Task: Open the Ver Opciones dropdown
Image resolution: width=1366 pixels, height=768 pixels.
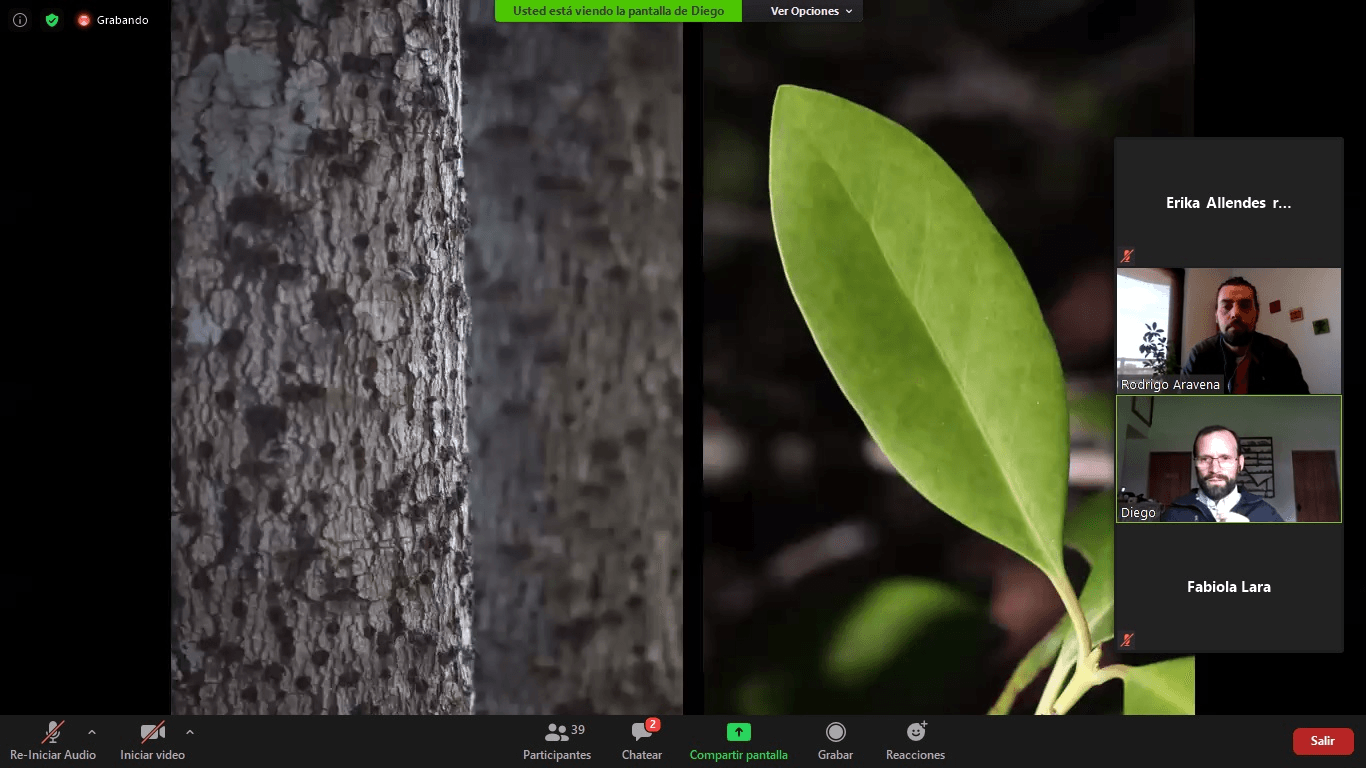Action: coord(811,11)
